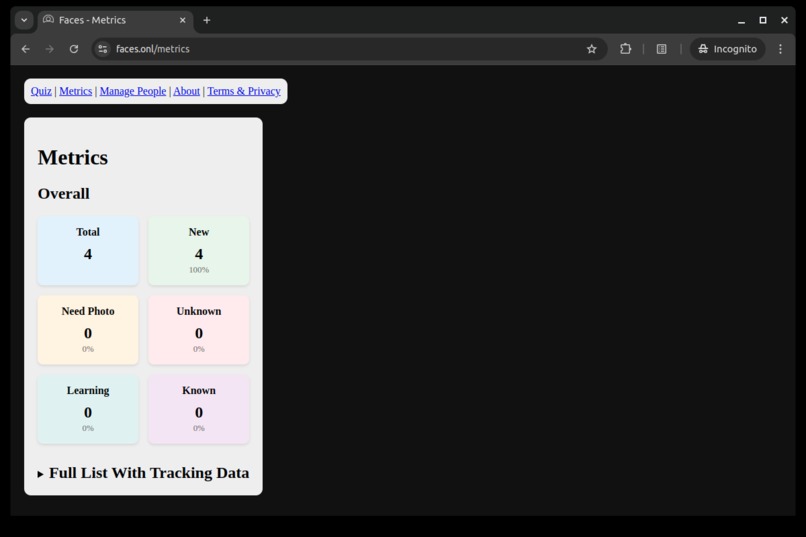This screenshot has width=806, height=537.
Task: Open the side panel icon
Action: tap(662, 49)
